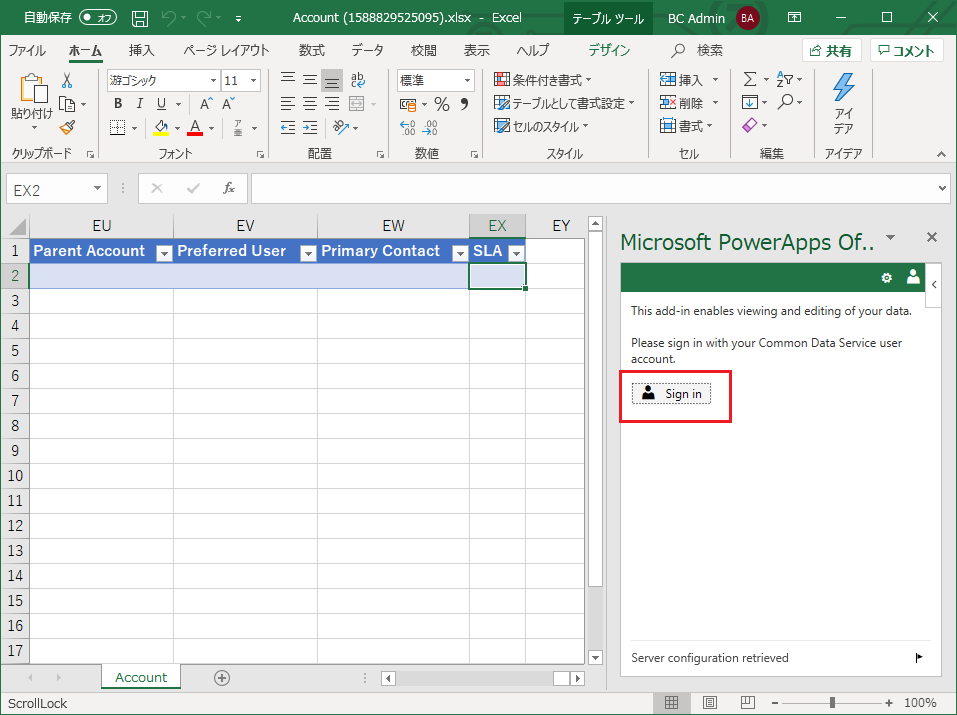Toggle Wrap Text icon
This screenshot has height=715, width=957.
[358, 80]
